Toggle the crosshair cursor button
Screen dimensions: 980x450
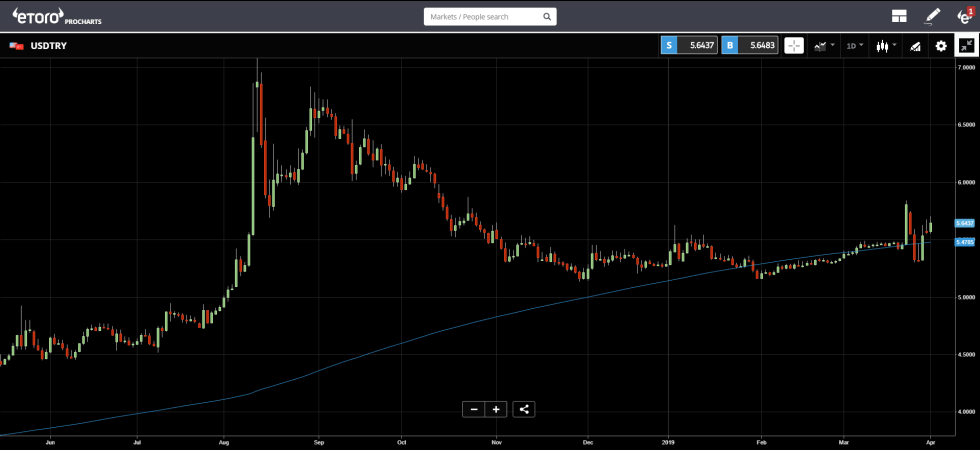click(793, 45)
